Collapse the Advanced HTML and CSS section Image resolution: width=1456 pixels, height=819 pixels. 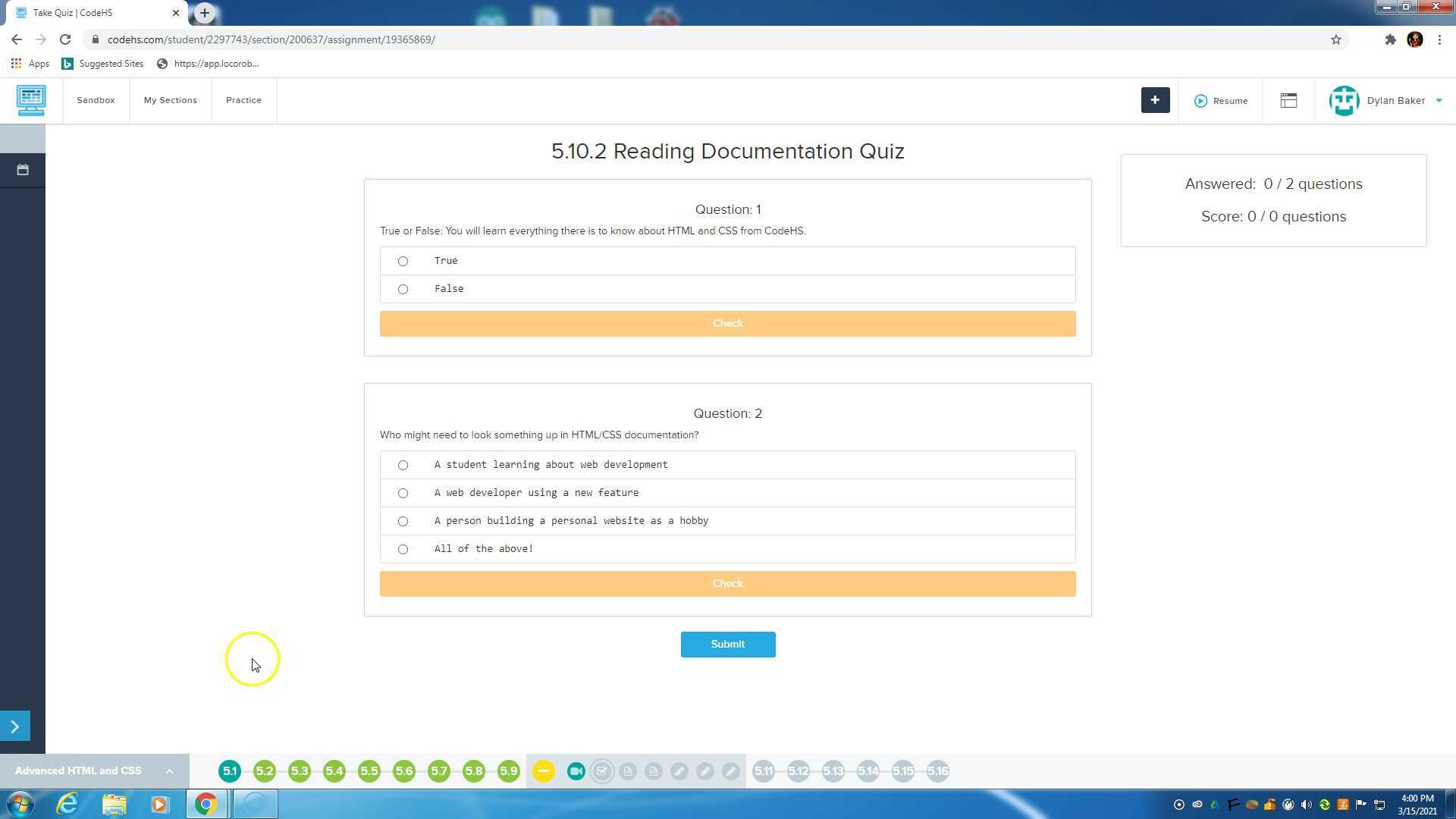point(168,770)
